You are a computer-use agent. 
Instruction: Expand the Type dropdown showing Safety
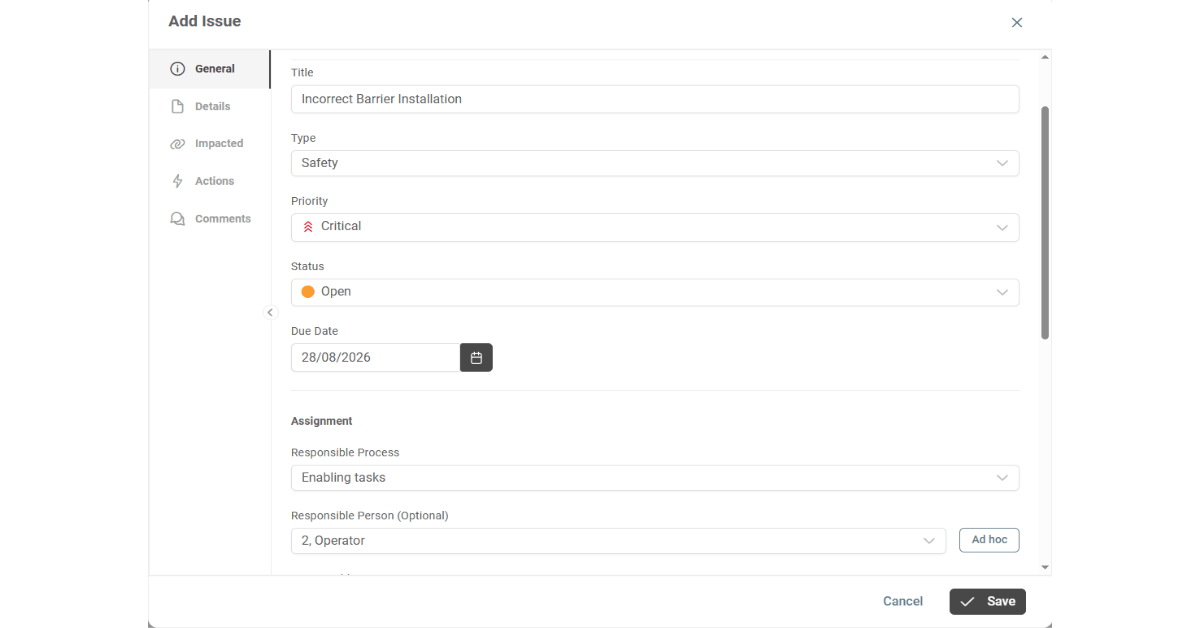[x=655, y=163]
